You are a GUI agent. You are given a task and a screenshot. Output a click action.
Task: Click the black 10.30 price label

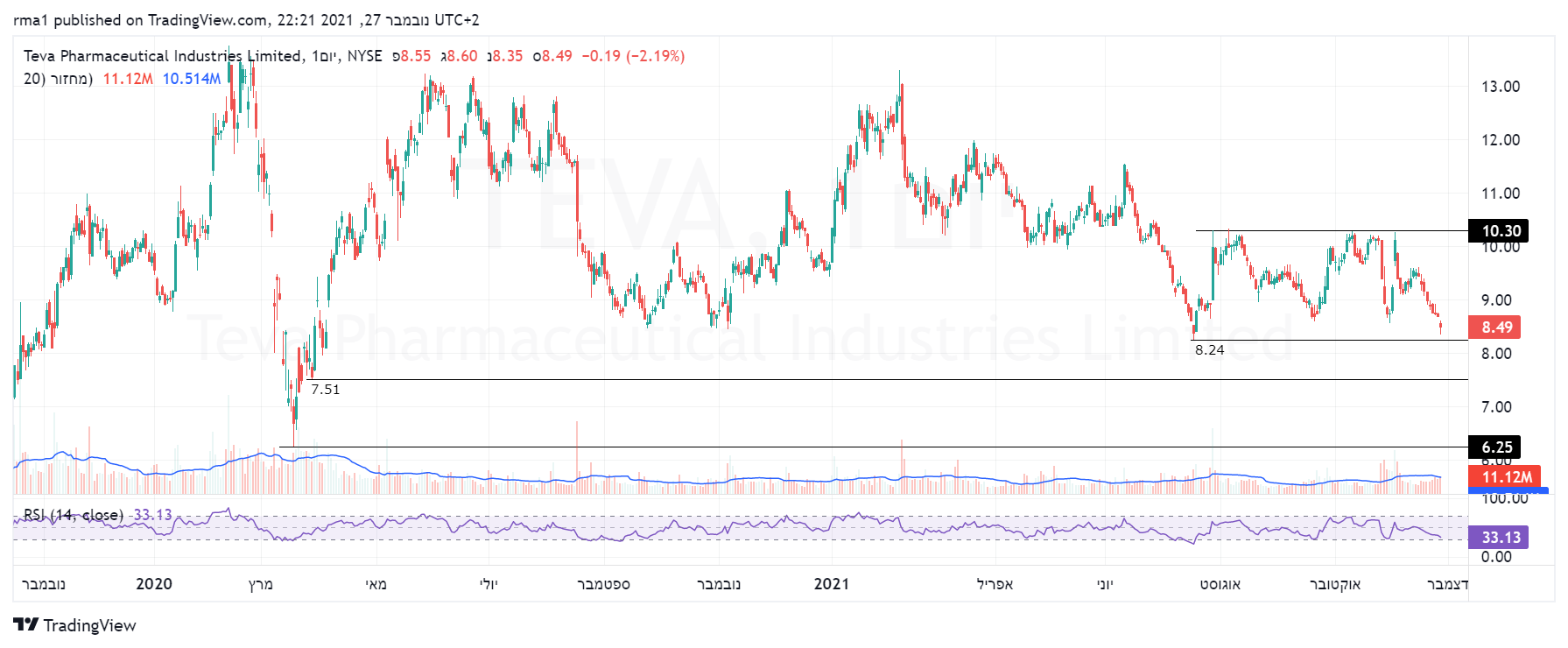[x=1499, y=231]
